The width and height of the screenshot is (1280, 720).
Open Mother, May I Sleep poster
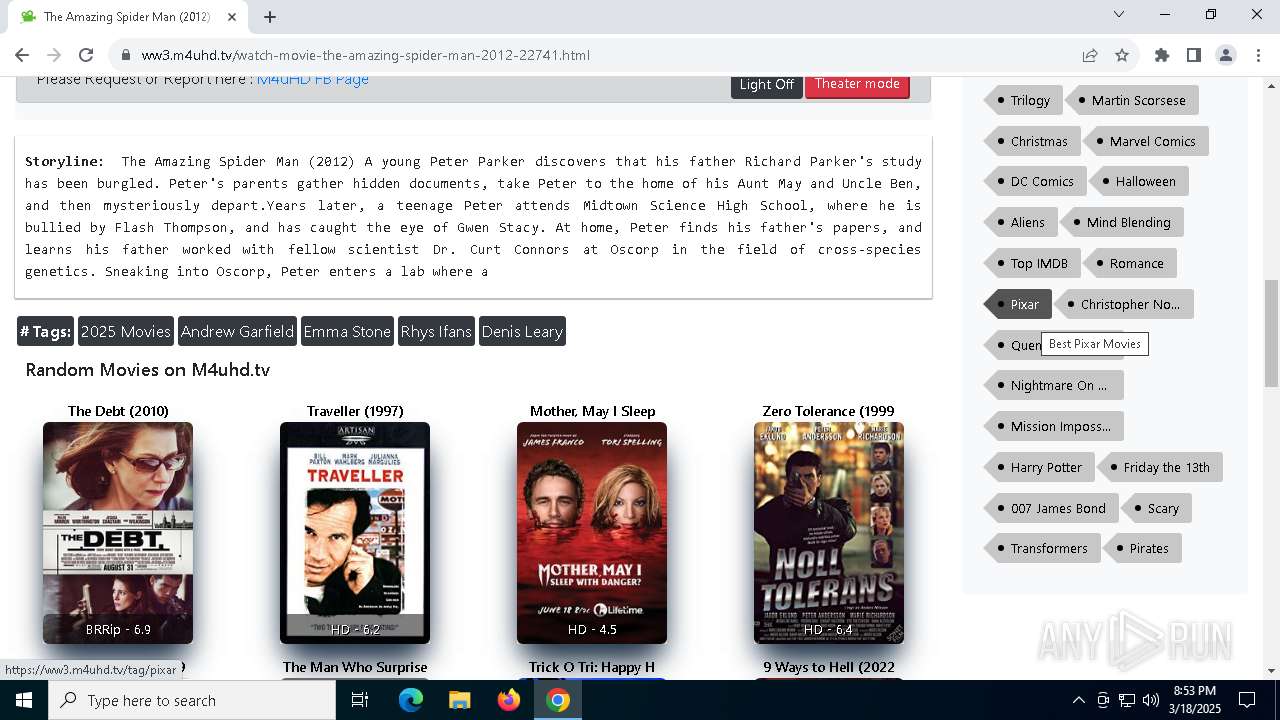coord(592,533)
